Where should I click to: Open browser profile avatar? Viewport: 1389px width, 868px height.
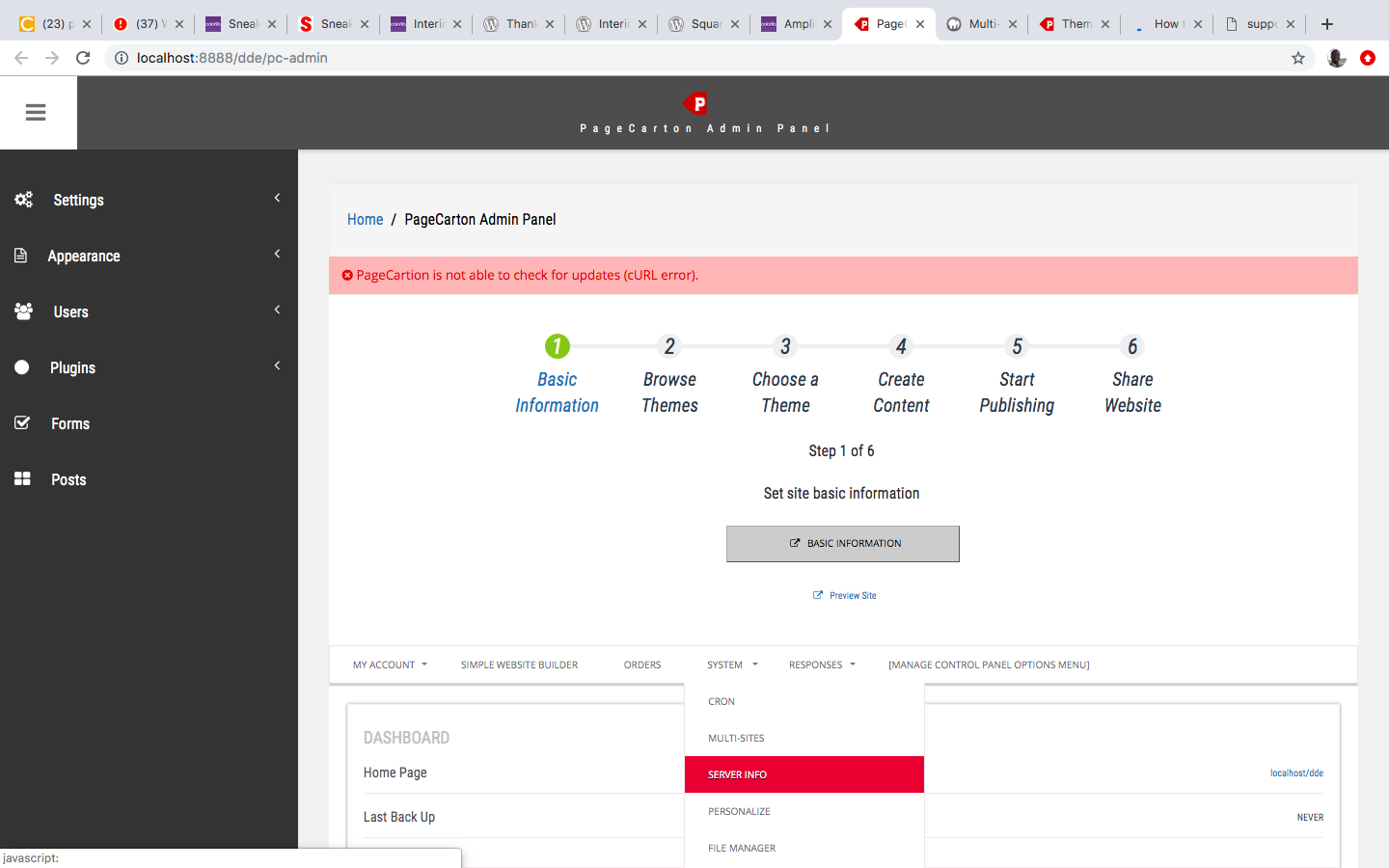click(1336, 58)
